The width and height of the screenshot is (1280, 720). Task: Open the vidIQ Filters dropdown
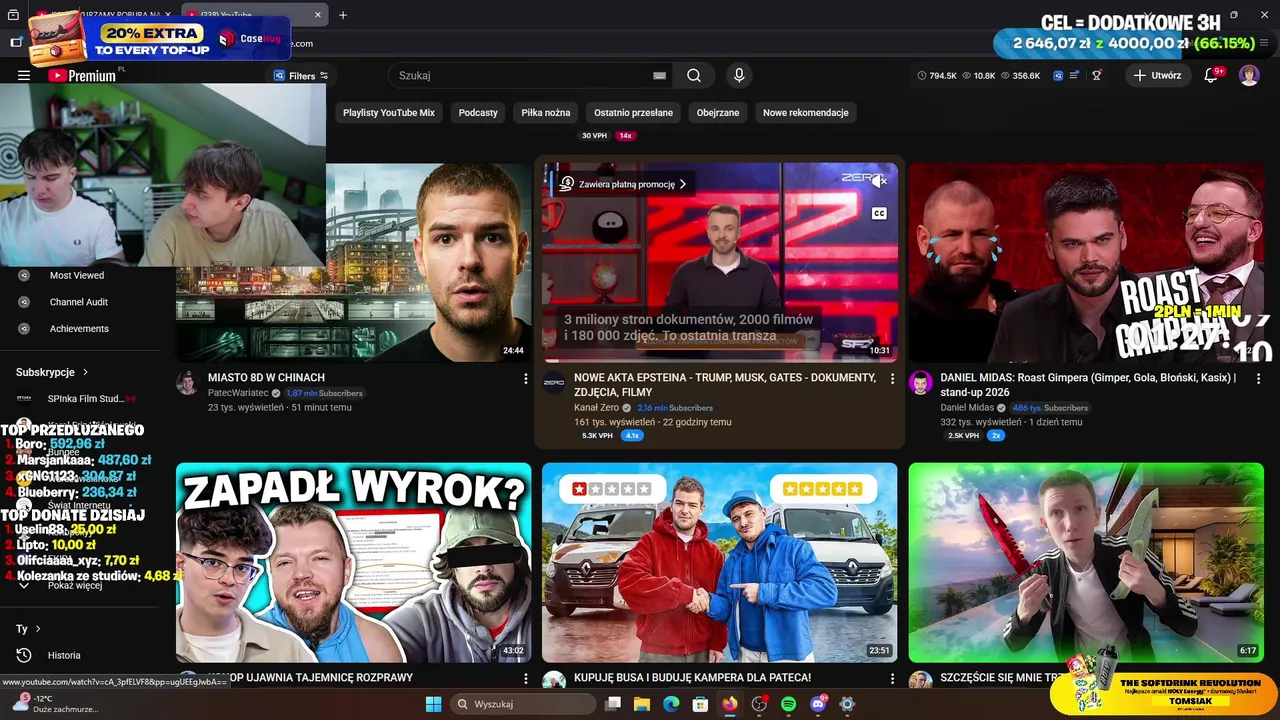point(301,76)
